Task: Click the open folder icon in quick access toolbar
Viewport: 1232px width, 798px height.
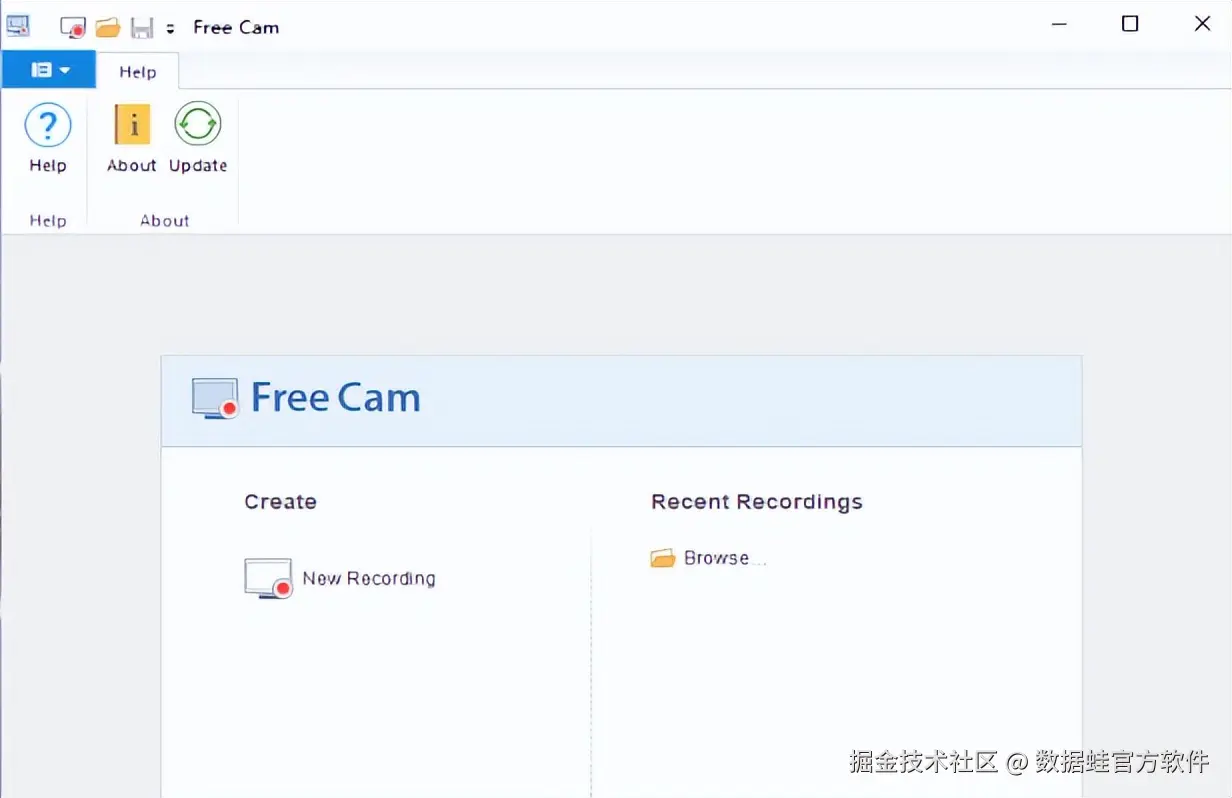Action: click(108, 27)
